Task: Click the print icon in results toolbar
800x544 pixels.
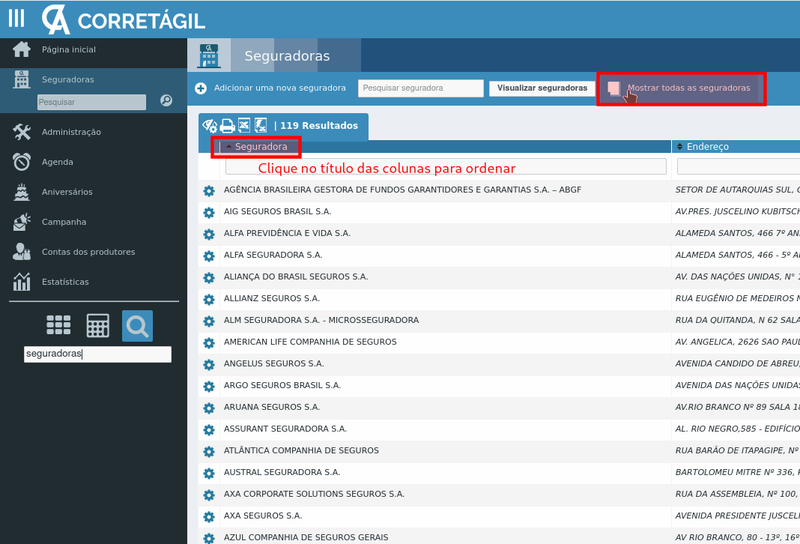Action: [x=227, y=126]
